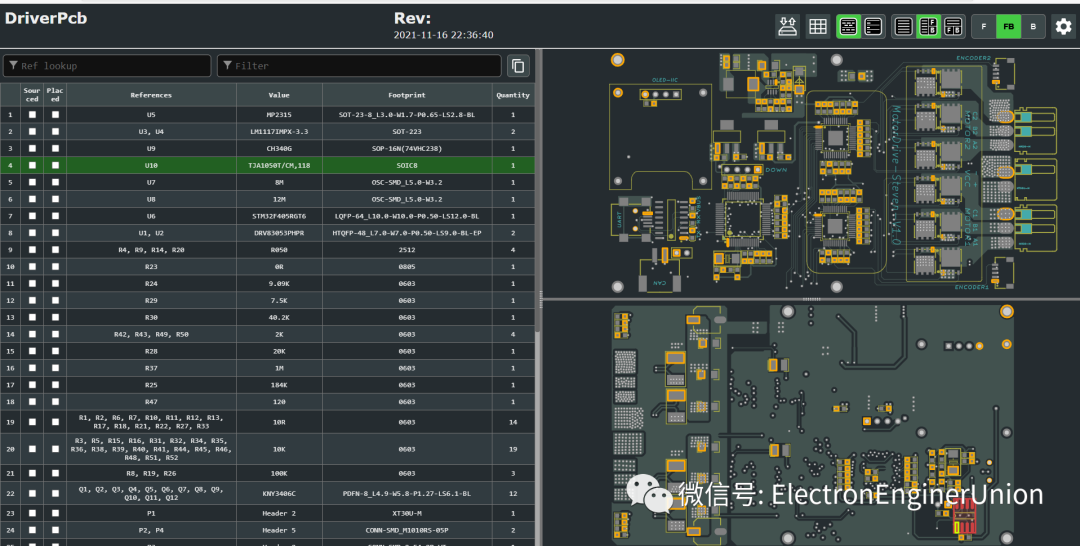Focus the Filter input field
The width and height of the screenshot is (1080, 546).
pos(359,65)
